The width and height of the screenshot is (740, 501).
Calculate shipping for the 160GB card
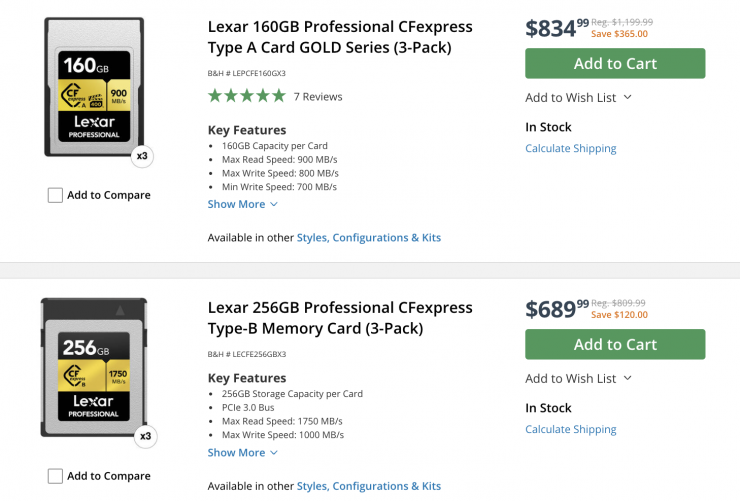point(570,148)
